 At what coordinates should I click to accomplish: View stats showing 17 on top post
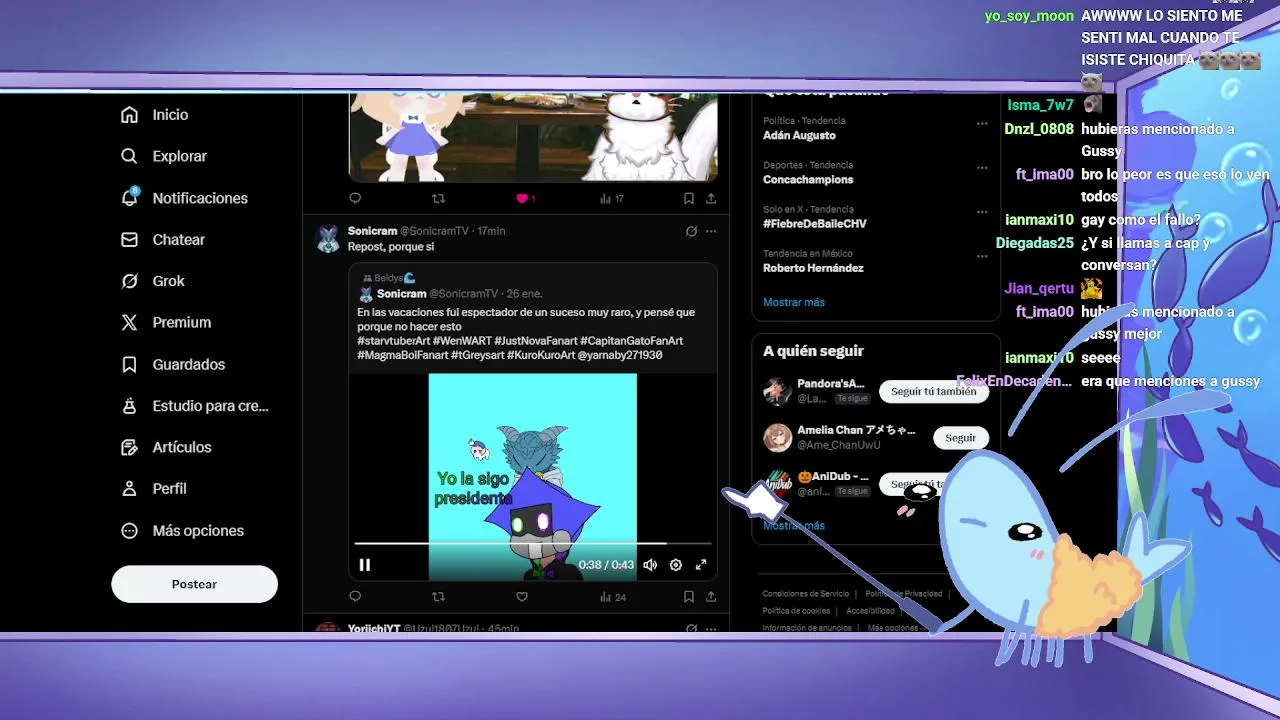coord(612,198)
